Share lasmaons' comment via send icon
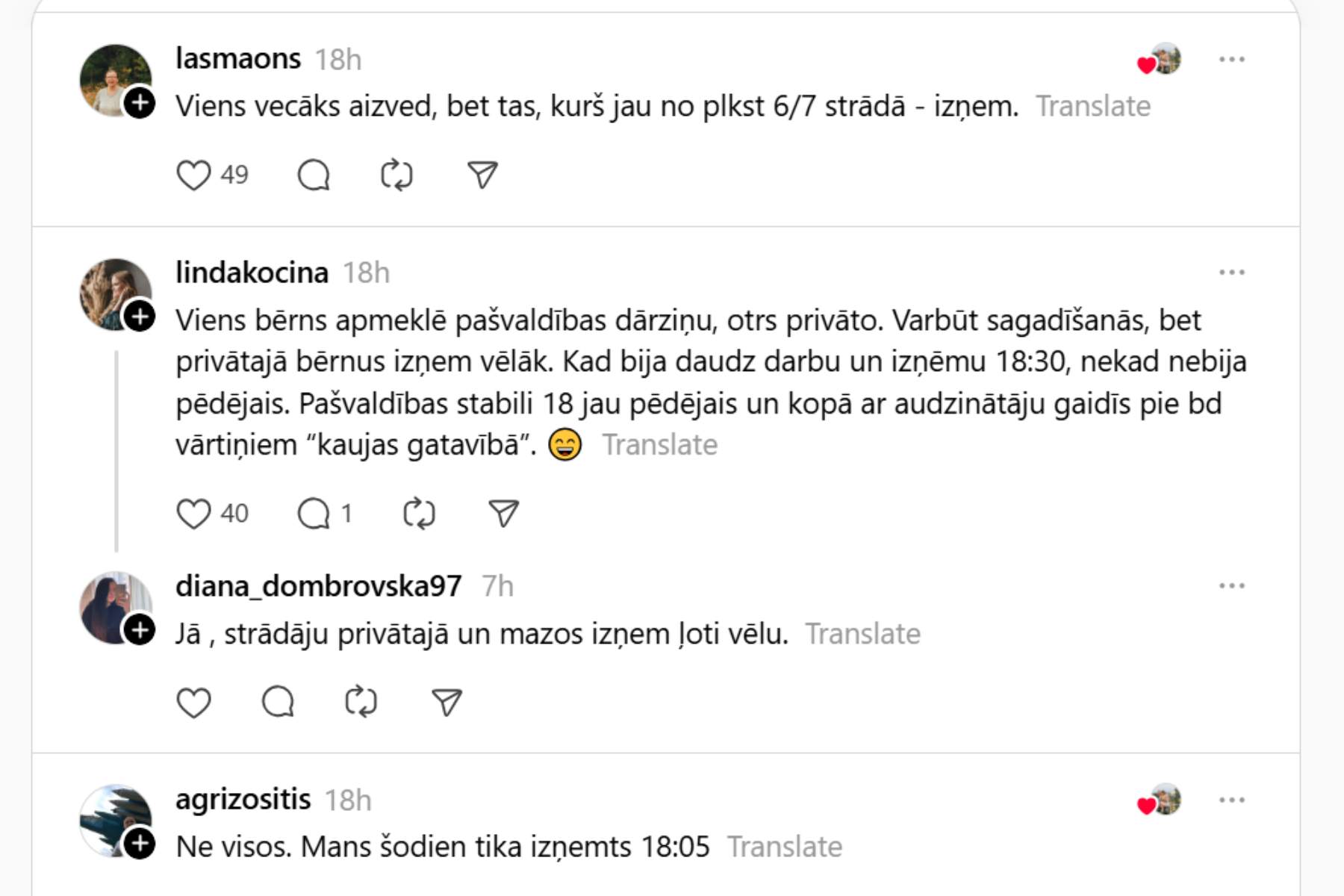 point(482,175)
